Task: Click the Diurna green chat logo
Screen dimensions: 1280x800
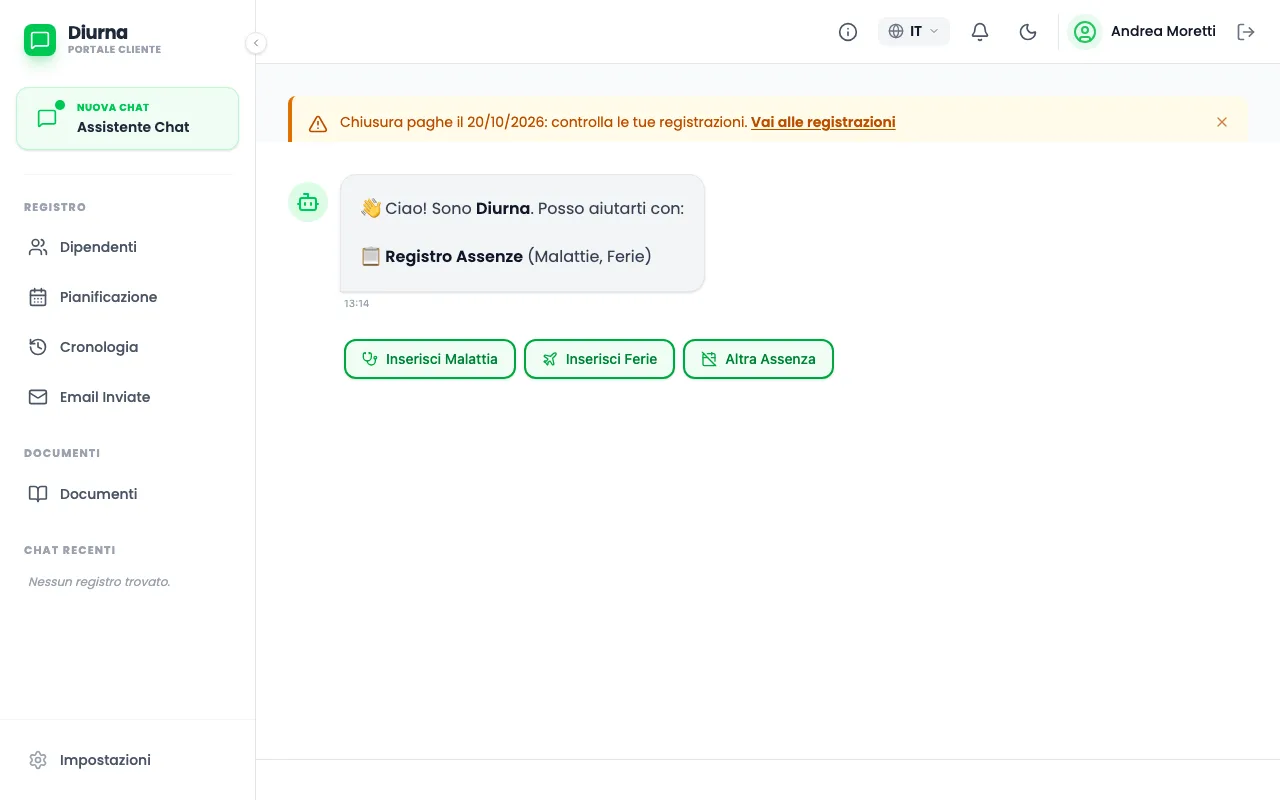Action: coord(40,40)
